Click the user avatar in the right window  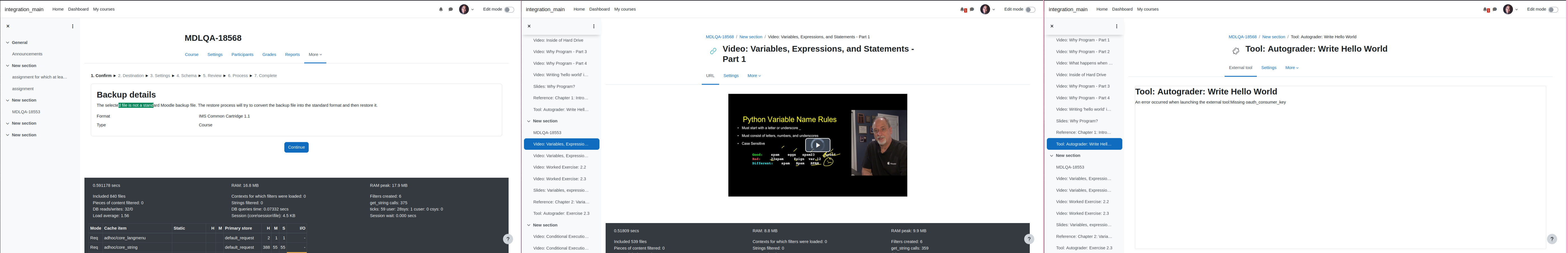1508,9
